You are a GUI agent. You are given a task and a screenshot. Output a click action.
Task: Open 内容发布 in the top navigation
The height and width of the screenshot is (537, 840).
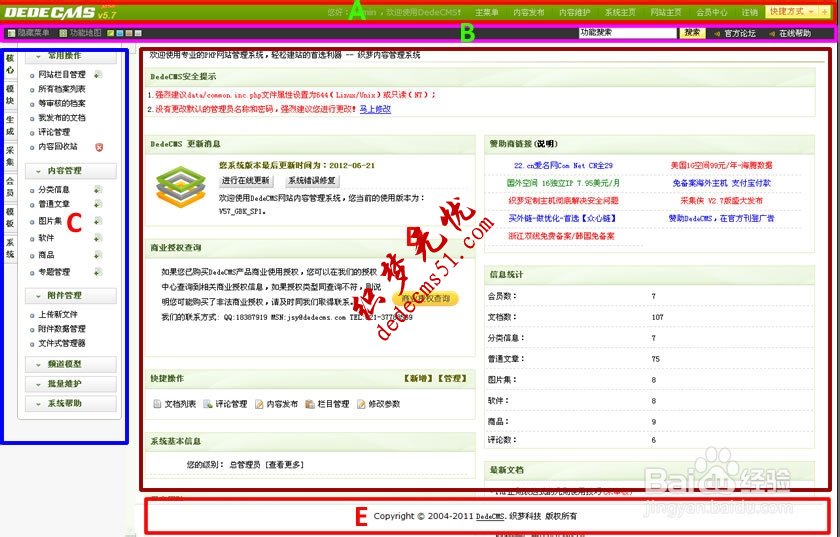click(x=529, y=12)
